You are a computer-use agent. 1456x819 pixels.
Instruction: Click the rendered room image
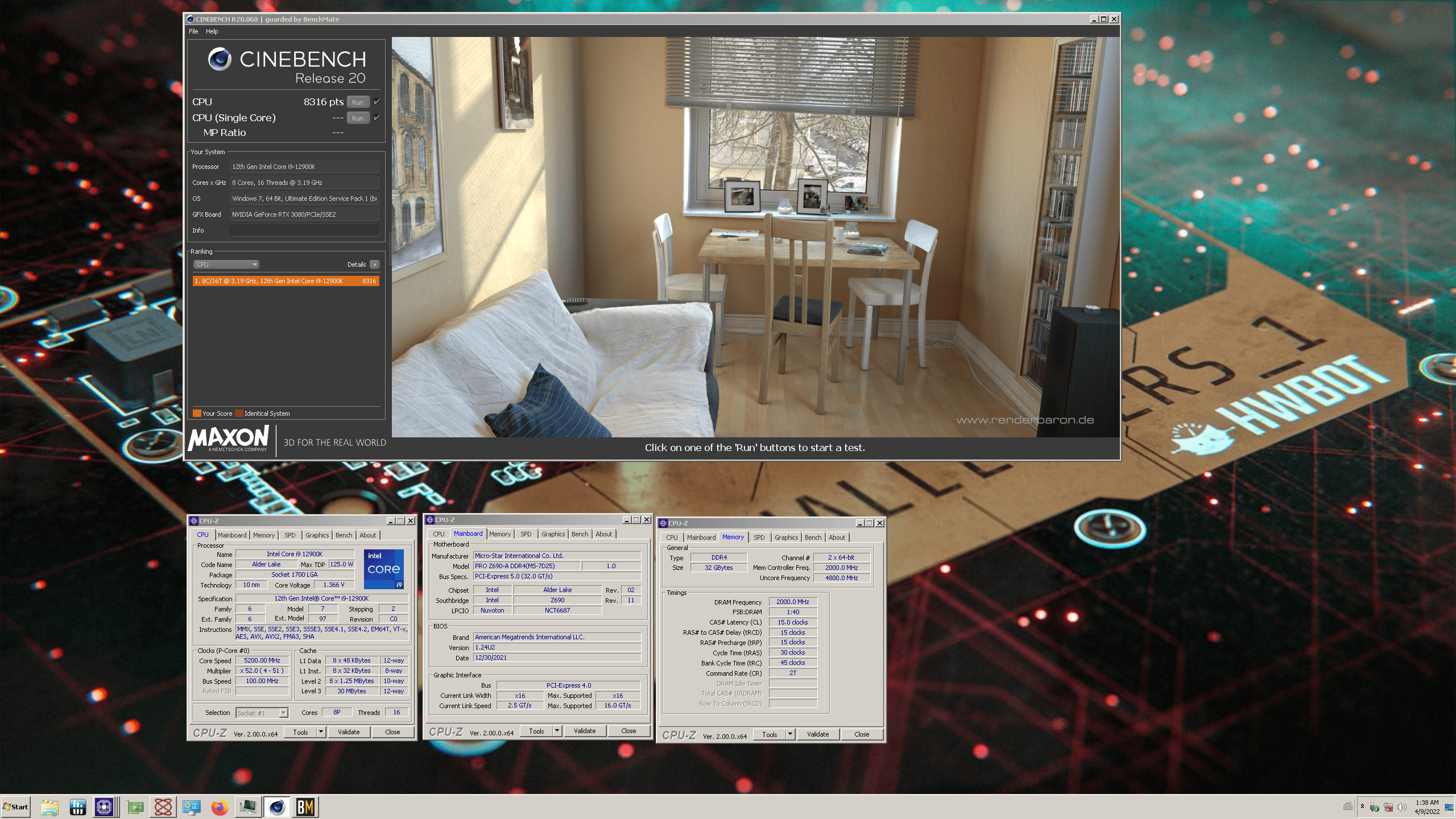click(756, 237)
